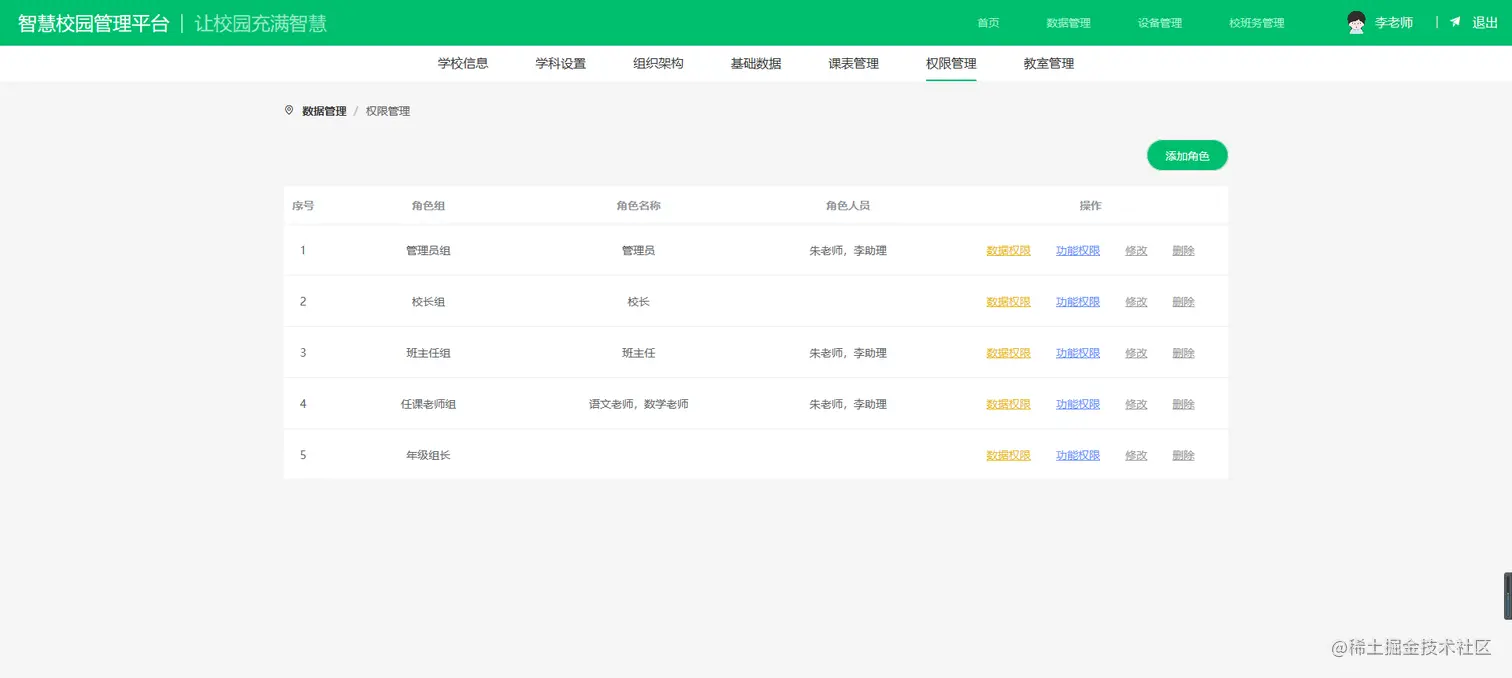Open 数据权限 for 年级组长 row
1512x678 pixels.
click(1008, 455)
